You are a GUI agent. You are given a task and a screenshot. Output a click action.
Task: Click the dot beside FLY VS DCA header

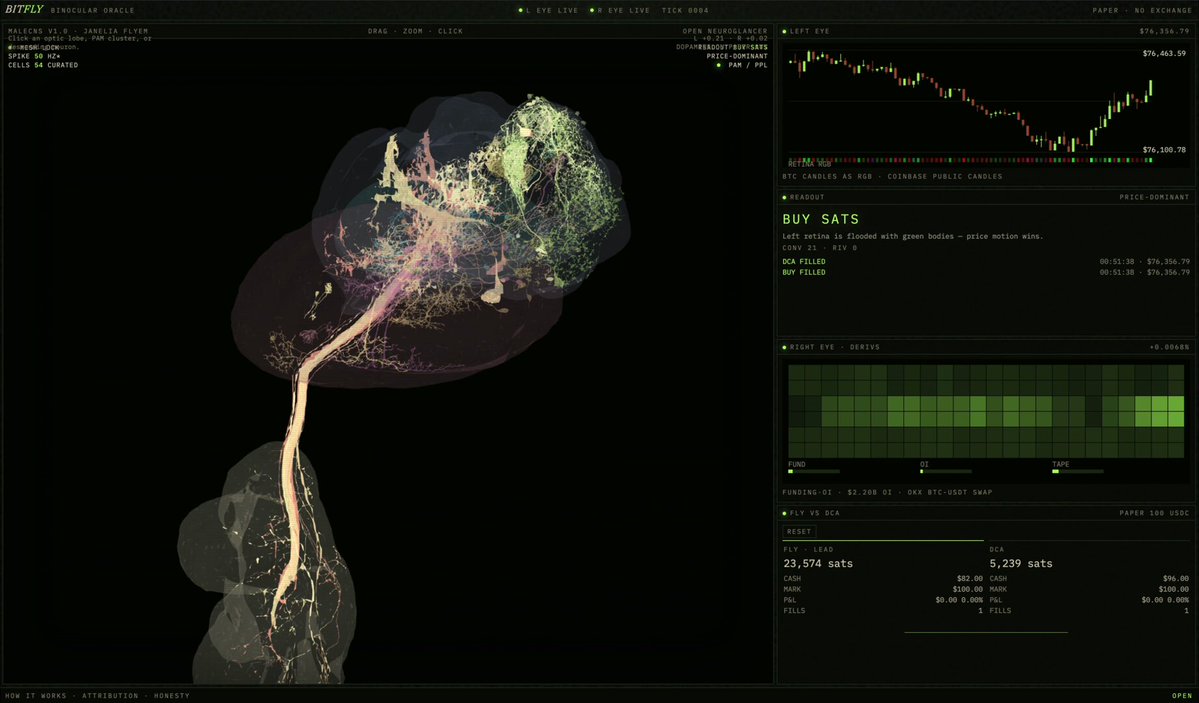pyautogui.click(x=785, y=513)
